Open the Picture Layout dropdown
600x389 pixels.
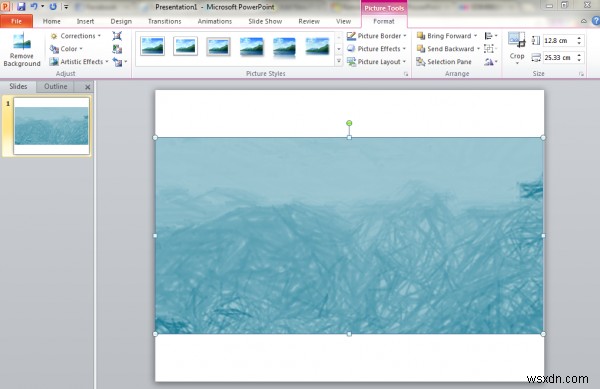click(377, 62)
